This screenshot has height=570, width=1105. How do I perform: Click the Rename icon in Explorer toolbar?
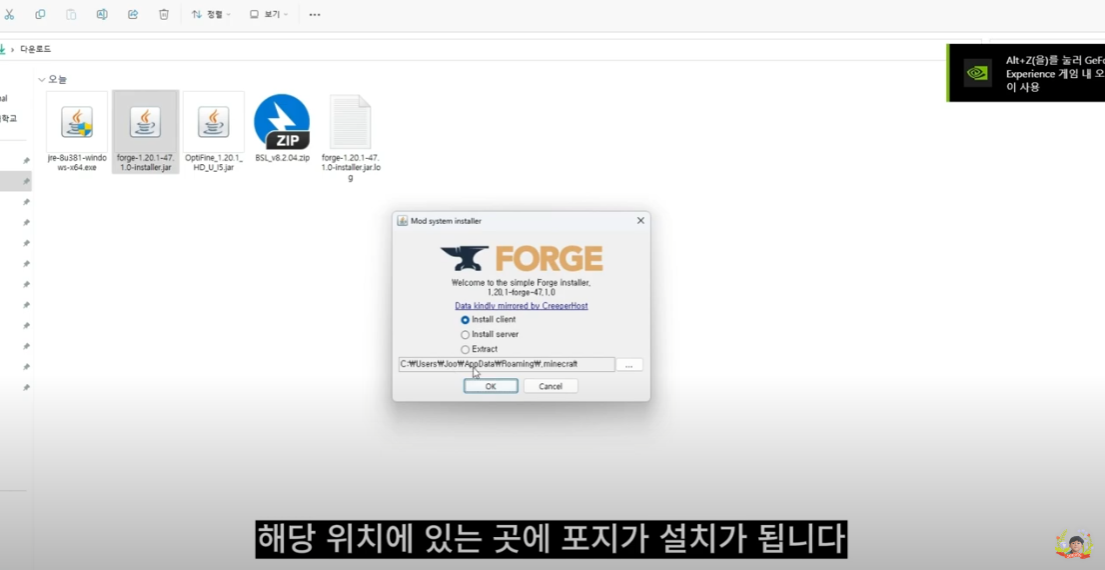pos(102,14)
